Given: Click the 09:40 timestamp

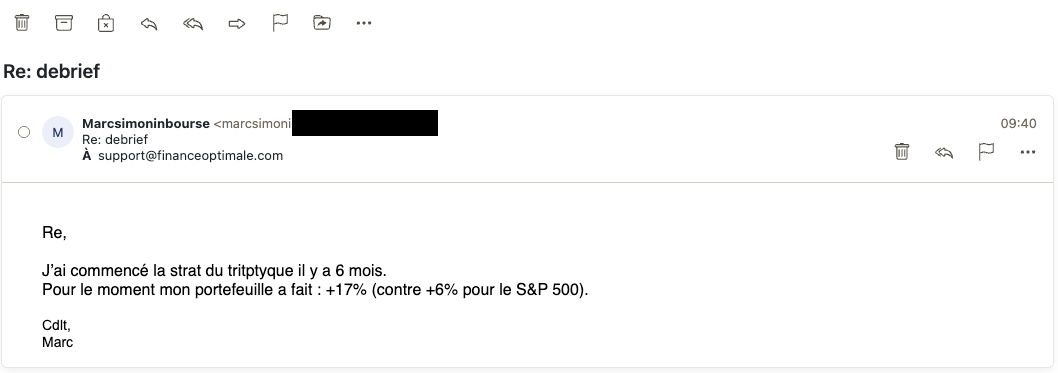Looking at the screenshot, I should tap(1018, 123).
